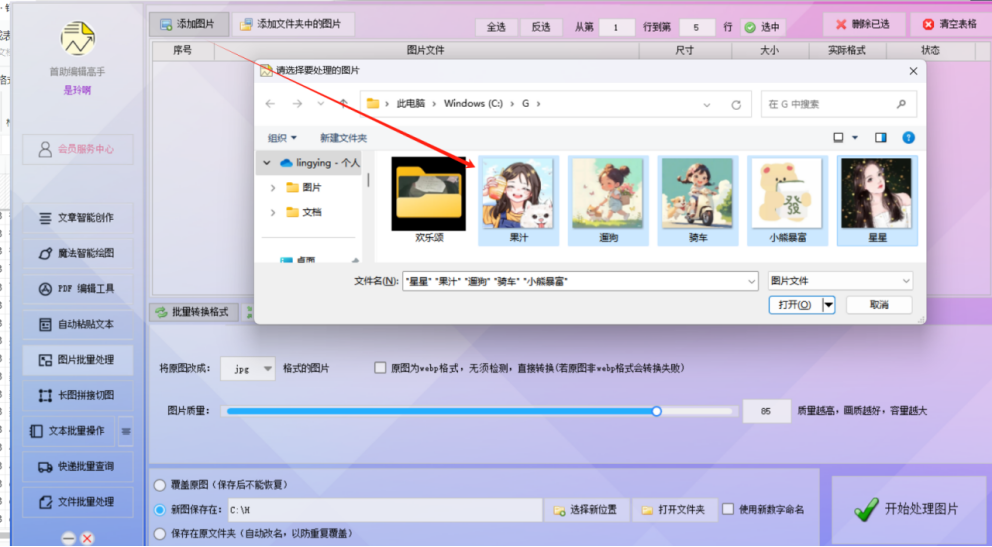Open the 组织 menu
This screenshot has height=547, width=992.
pyautogui.click(x=282, y=138)
